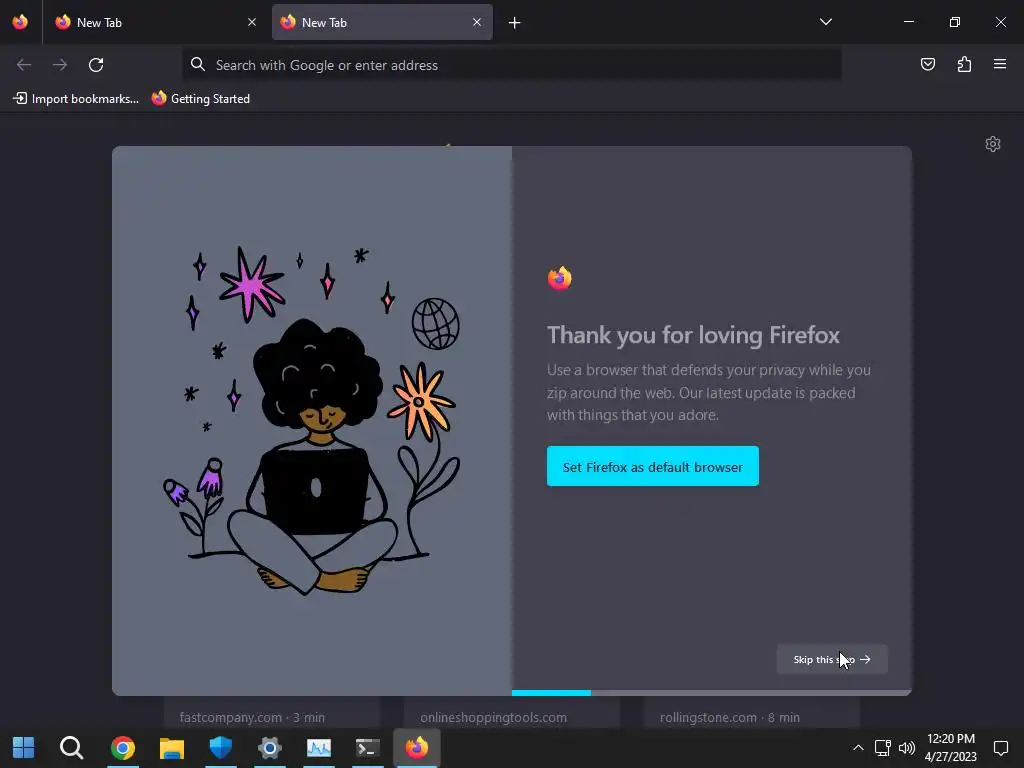
Task: Click the onboarding illustration of a person
Action: [312, 420]
